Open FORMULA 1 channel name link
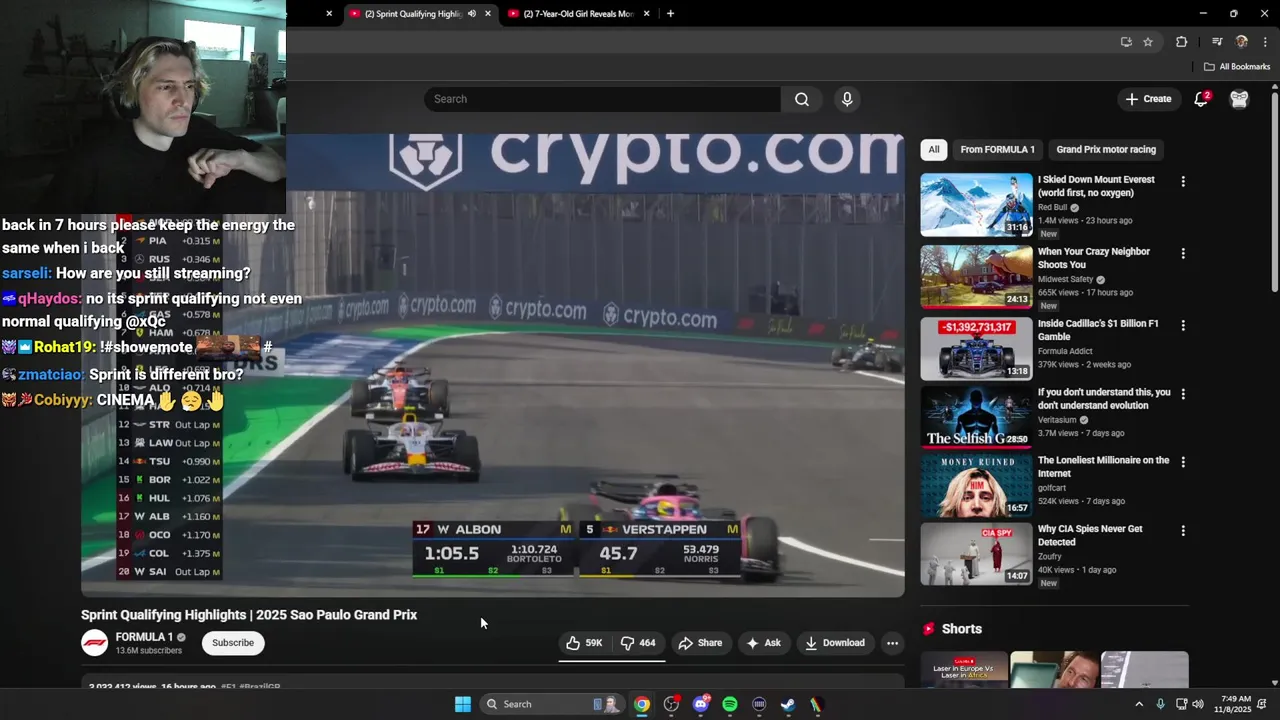 click(144, 637)
